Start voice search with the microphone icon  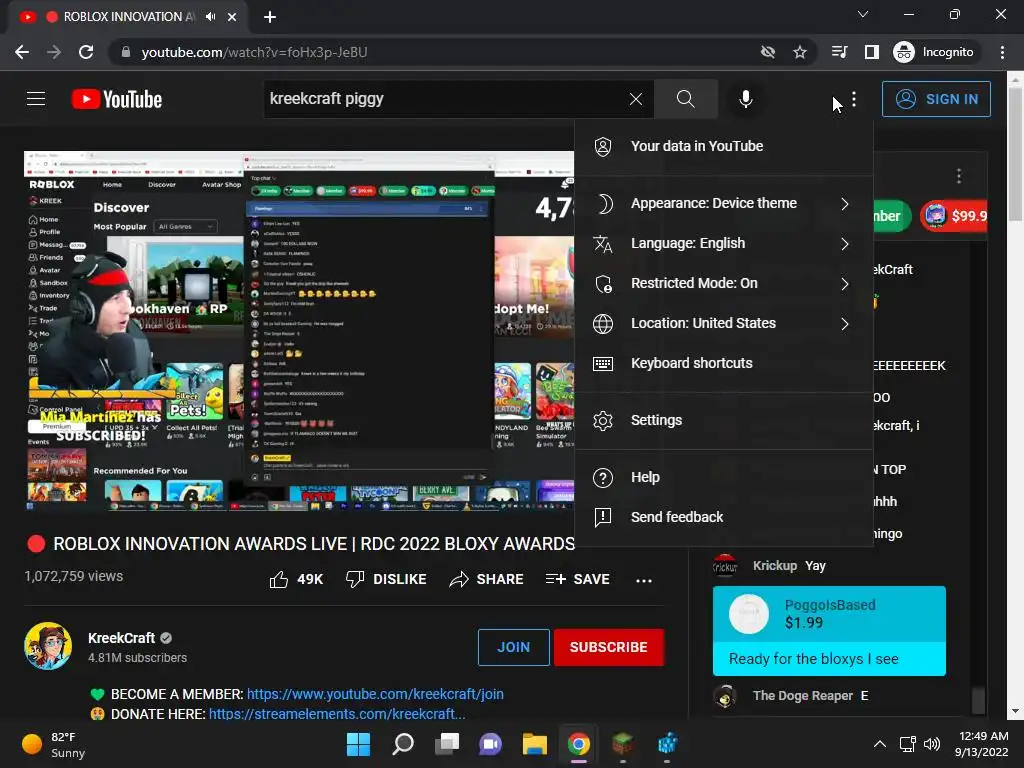click(x=745, y=99)
